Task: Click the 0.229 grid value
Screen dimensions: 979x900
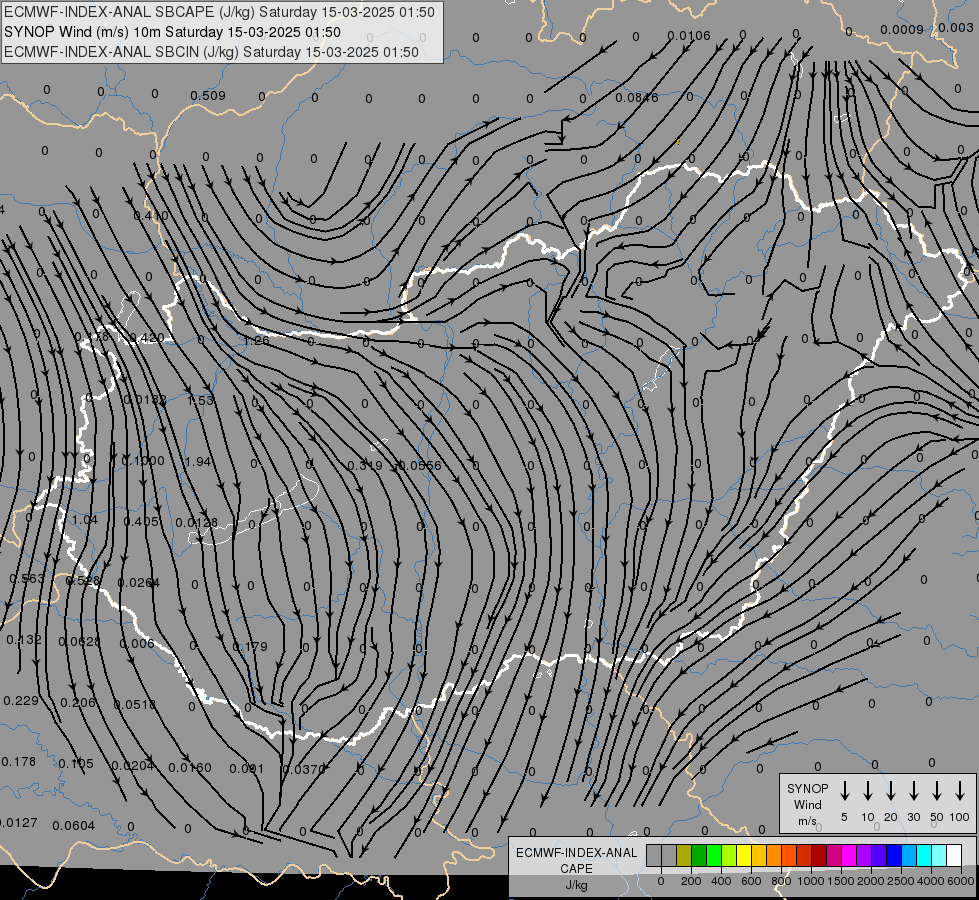Action: (x=21, y=701)
